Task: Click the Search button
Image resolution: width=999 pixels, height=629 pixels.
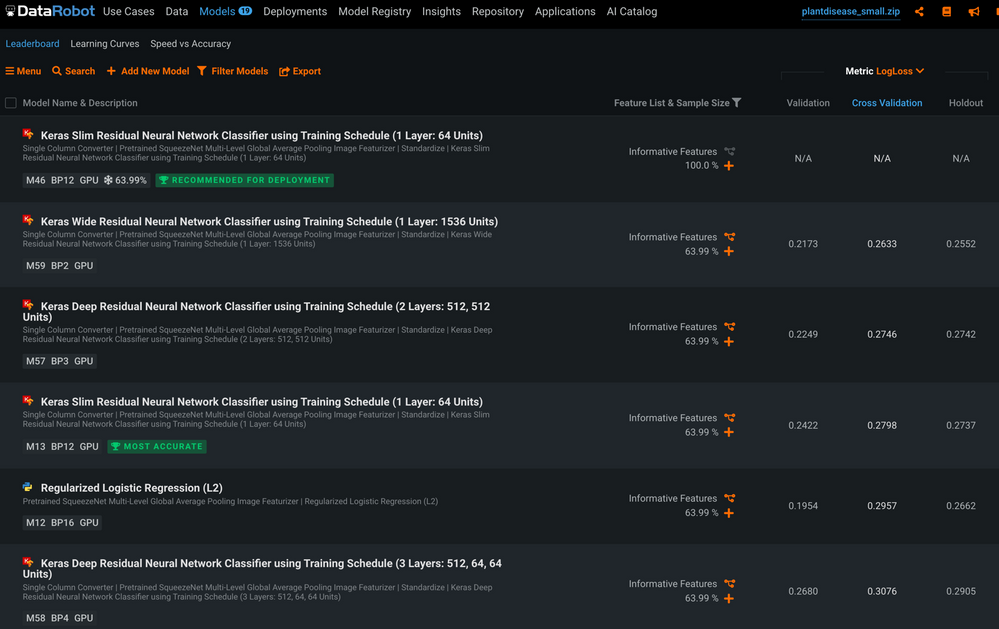Action: pos(73,71)
